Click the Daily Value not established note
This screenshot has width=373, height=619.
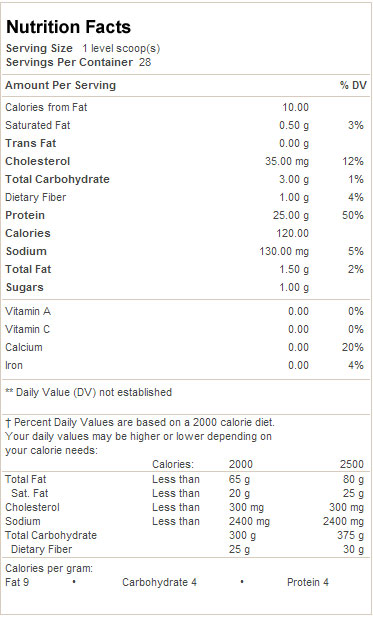click(x=88, y=392)
